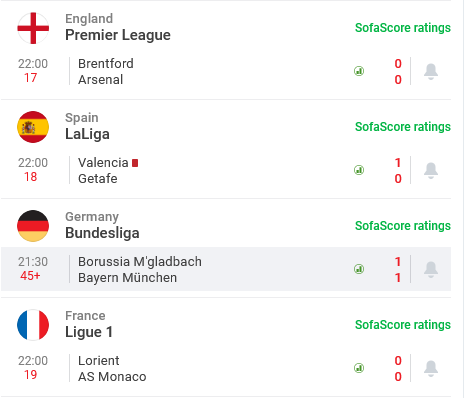Open the Brentford vs Arsenal match
Viewport: 465px width, 398px height.
[x=226, y=71]
